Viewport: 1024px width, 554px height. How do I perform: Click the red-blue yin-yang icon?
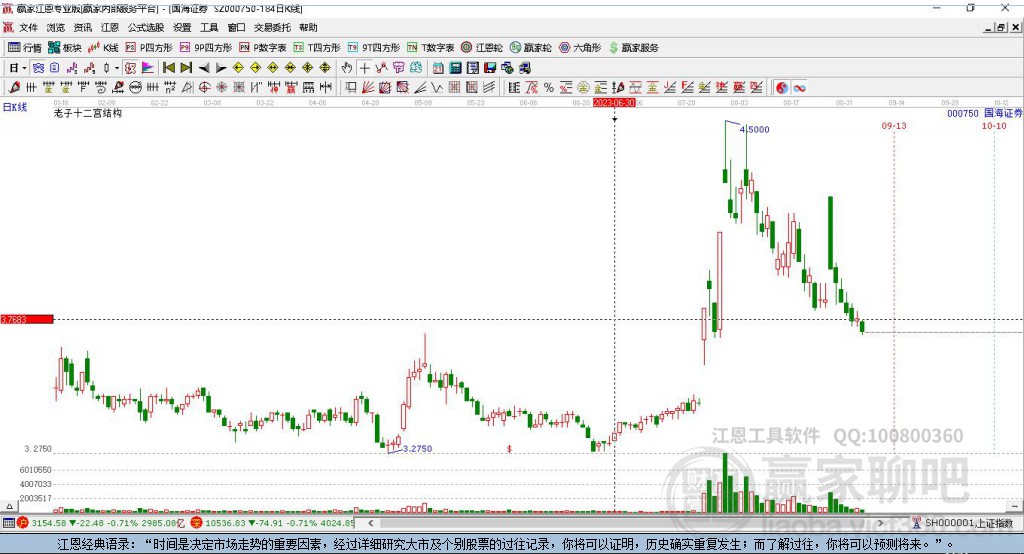782,88
